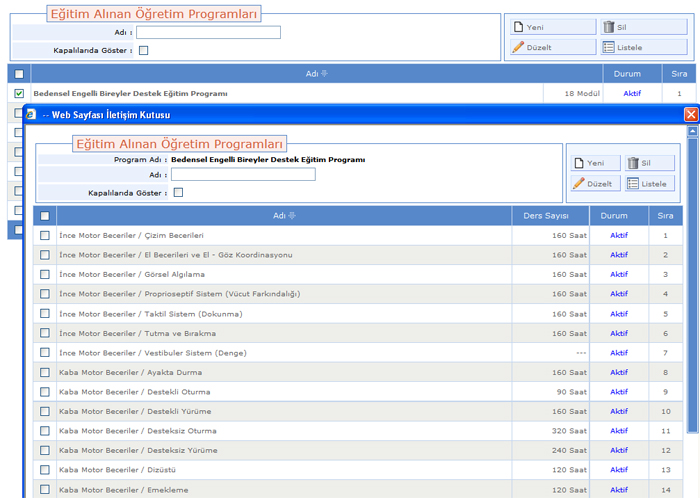Click Aktif status for Görsel Algılama row

(x=619, y=274)
